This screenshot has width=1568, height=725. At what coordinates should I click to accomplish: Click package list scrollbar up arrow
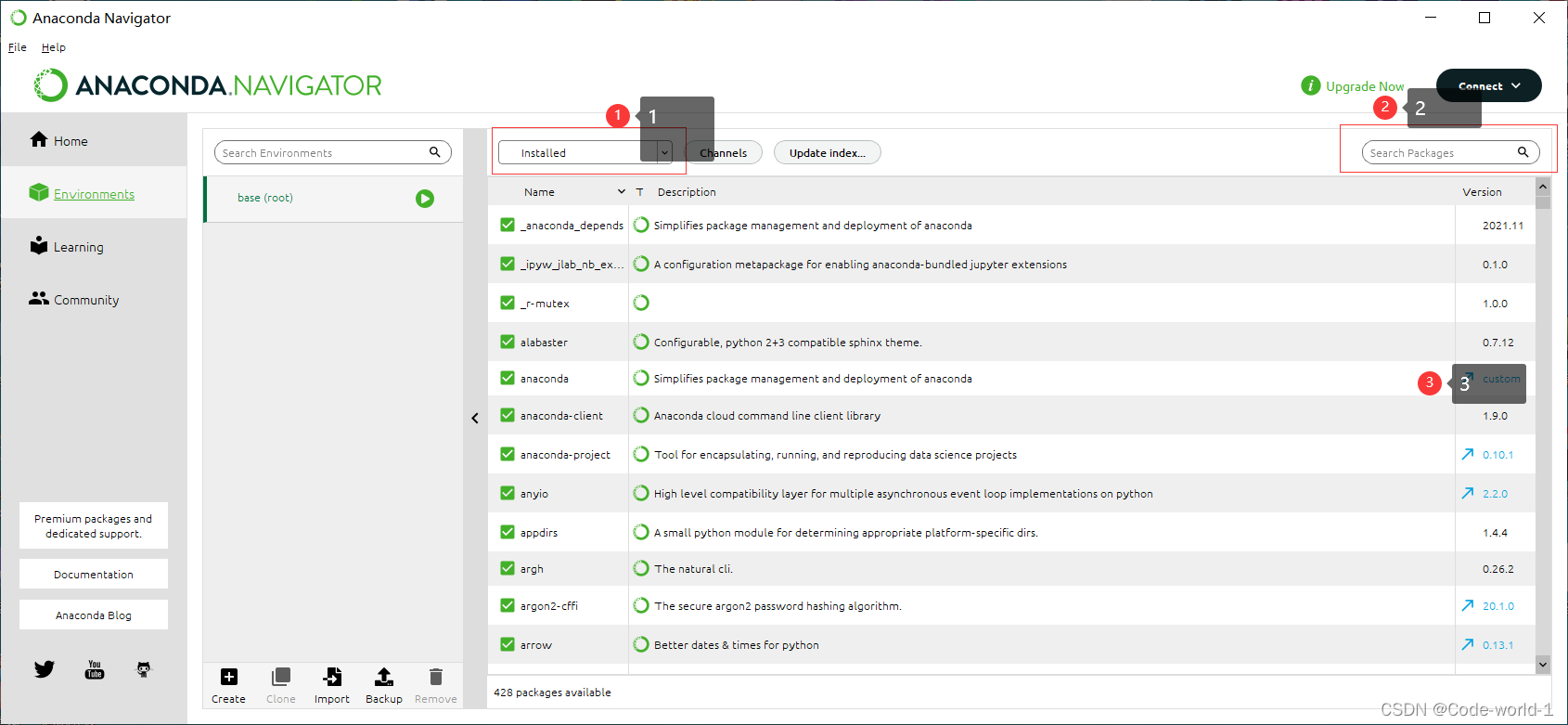click(x=1543, y=186)
